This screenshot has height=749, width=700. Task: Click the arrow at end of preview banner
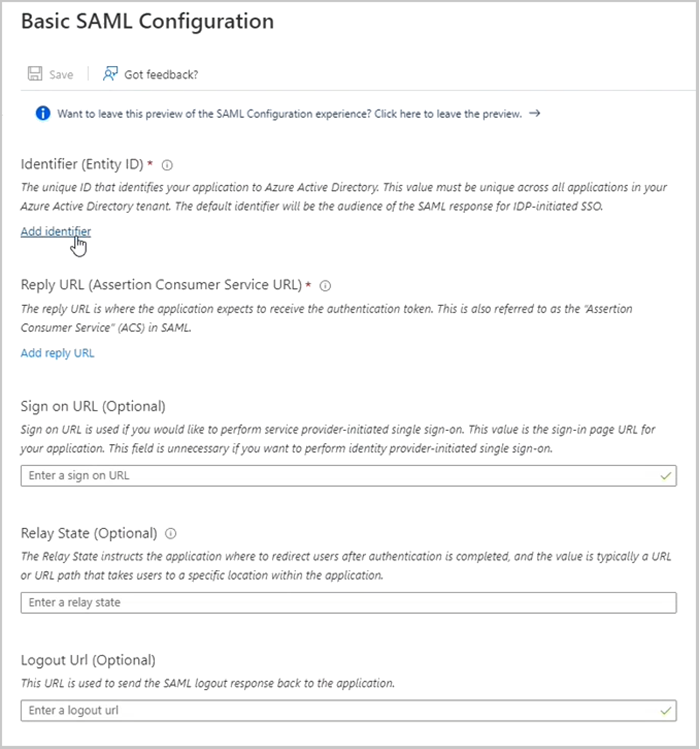pyautogui.click(x=535, y=114)
